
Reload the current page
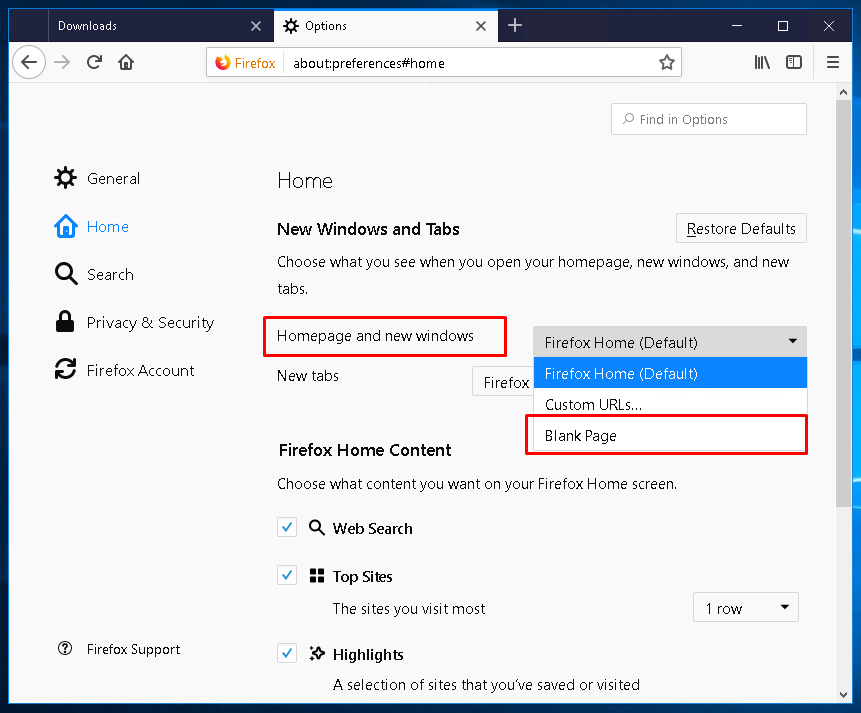tap(94, 62)
